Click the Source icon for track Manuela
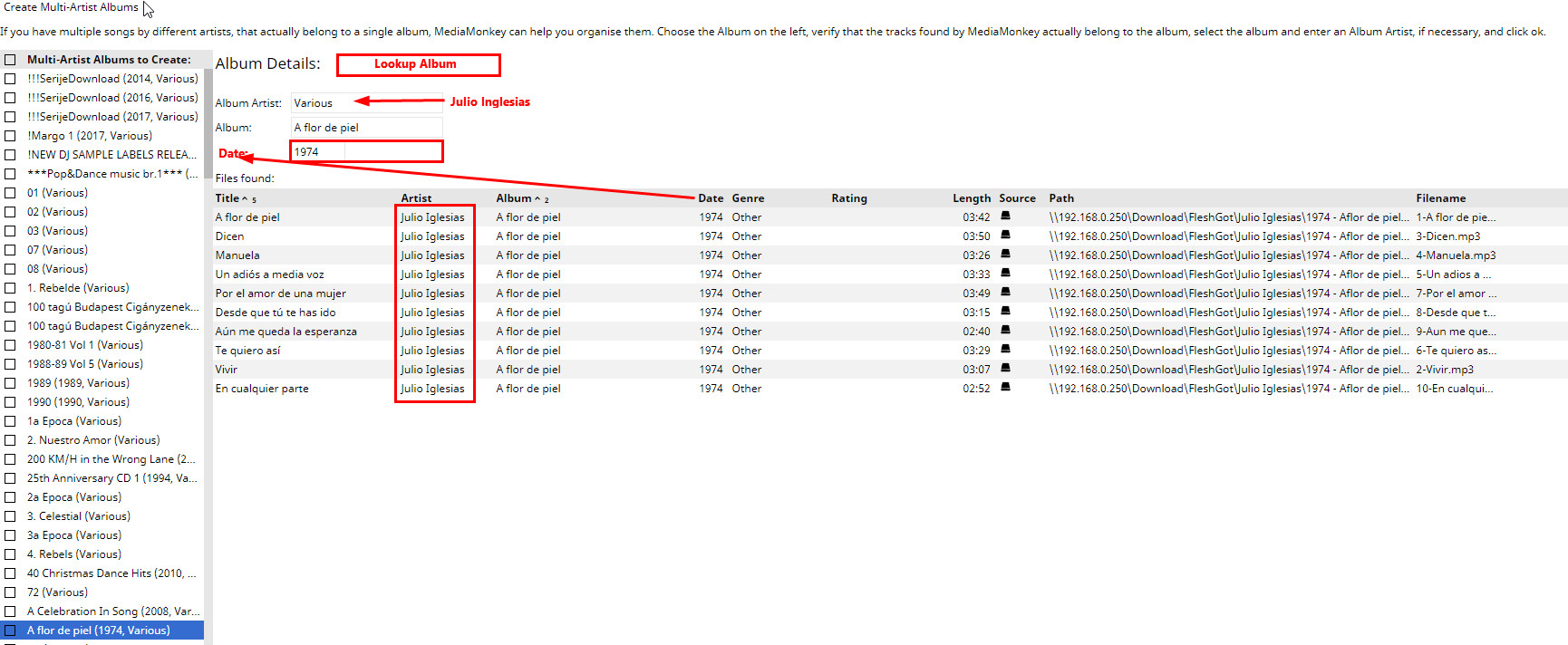The image size is (1568, 645). coord(1005,255)
